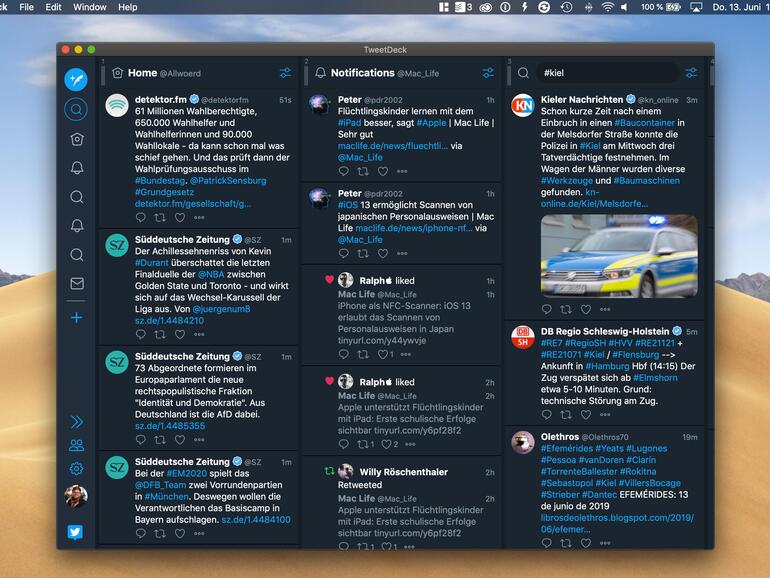This screenshot has width=770, height=578.
Task: Click the Wi-Fi icon in menu bar
Action: (x=608, y=7)
